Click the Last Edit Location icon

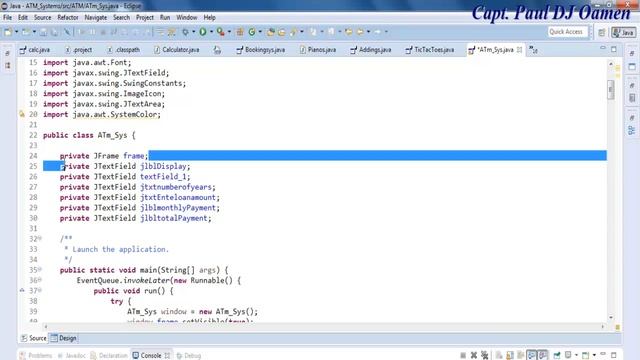pos(348,32)
